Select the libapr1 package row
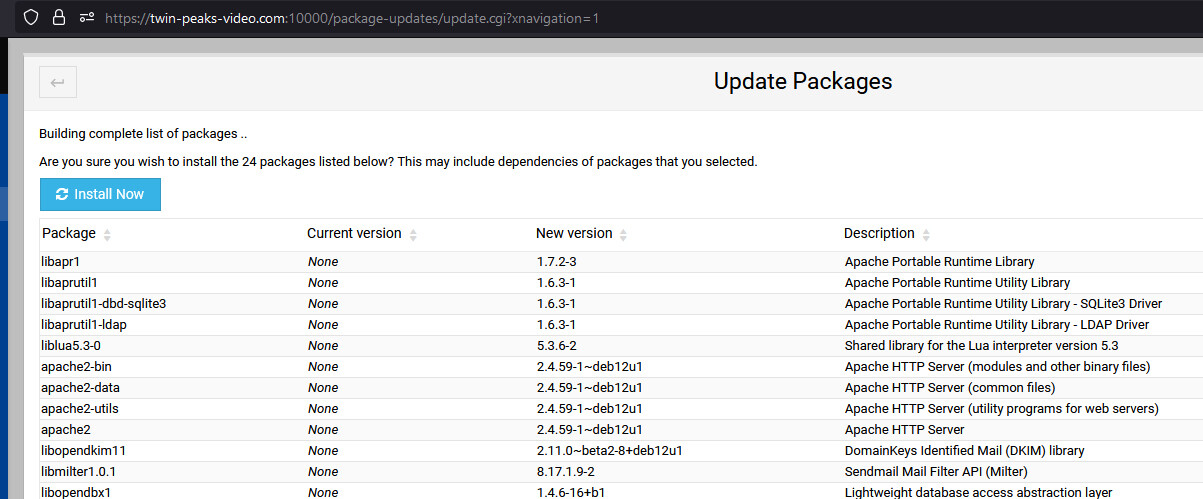 [621, 262]
